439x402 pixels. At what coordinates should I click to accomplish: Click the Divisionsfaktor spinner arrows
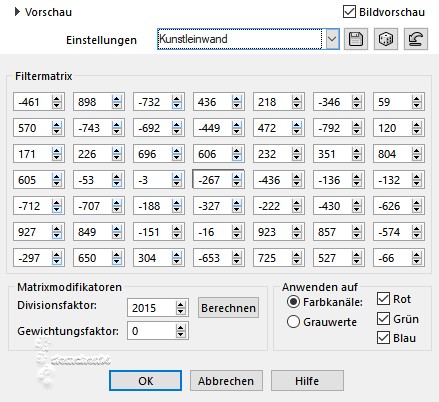point(180,308)
